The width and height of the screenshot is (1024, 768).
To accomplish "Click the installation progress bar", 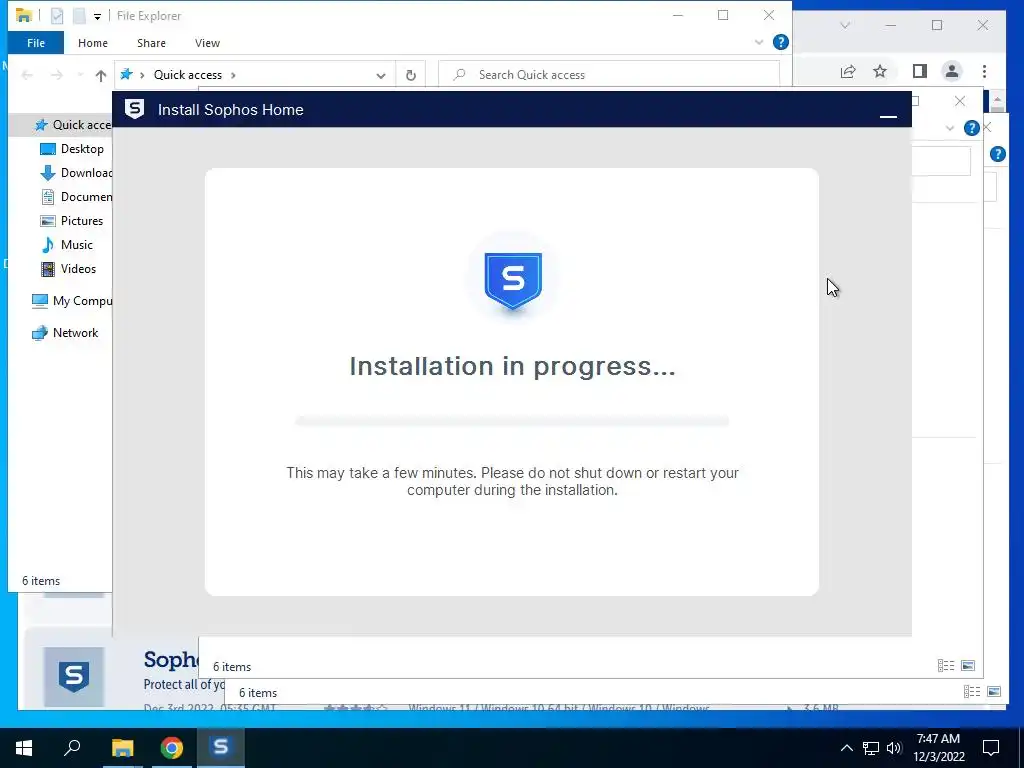I will (x=512, y=421).
